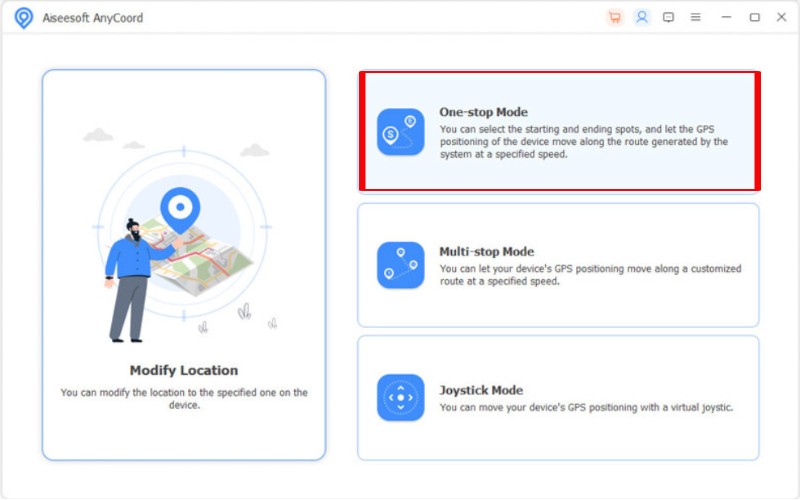Select the One-stop Mode title

pos(483,112)
